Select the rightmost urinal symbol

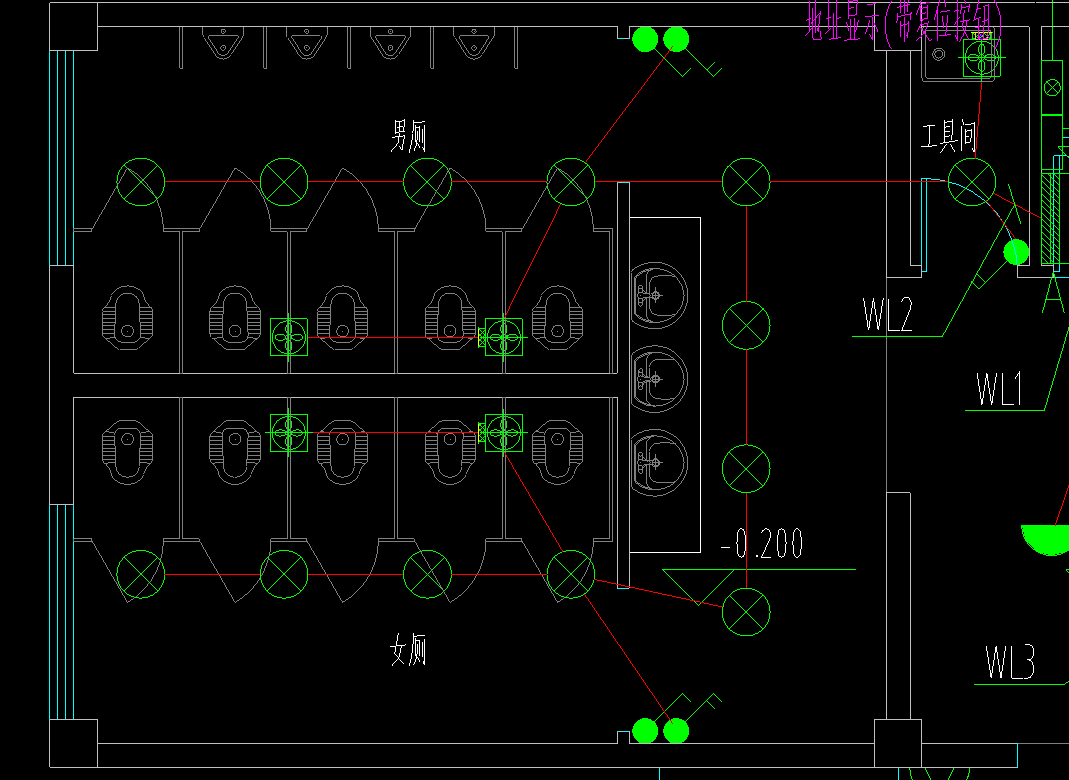475,43
